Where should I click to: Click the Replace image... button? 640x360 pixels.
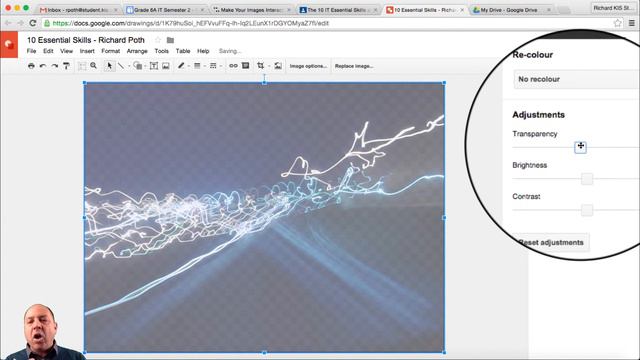coord(354,66)
